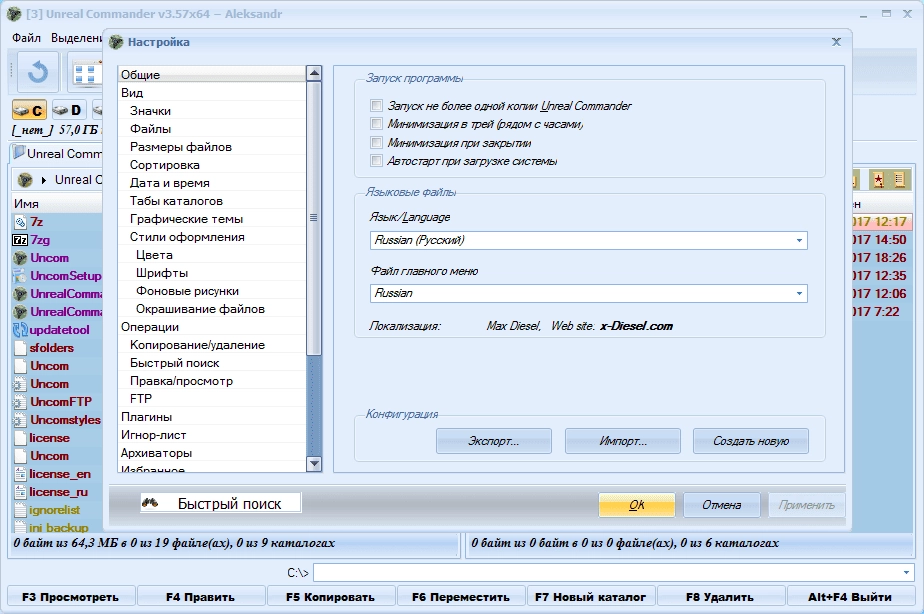This screenshot has width=924, height=614.
Task: Click the settings dialog title icon
Action: tap(116, 42)
